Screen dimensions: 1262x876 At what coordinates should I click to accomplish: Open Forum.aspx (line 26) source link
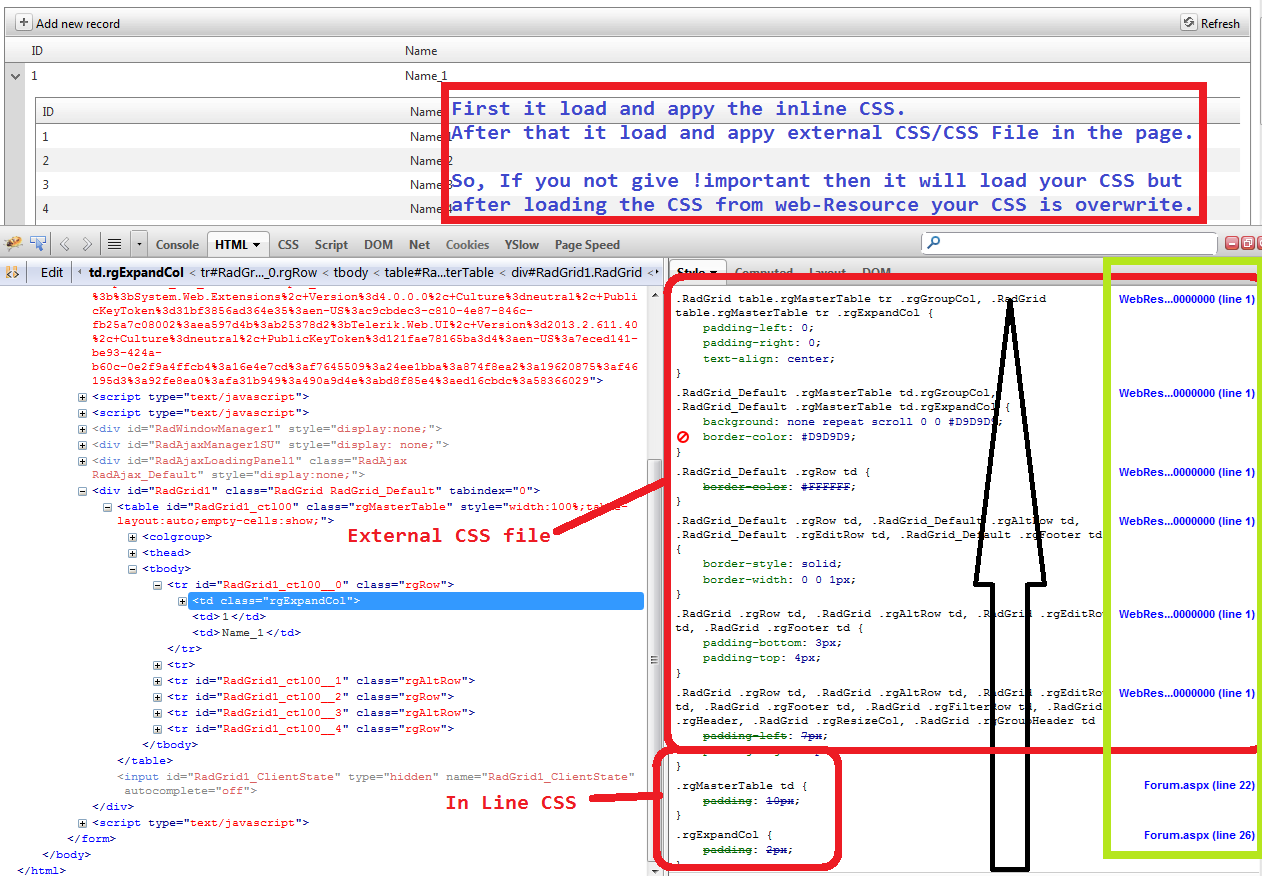[1199, 834]
